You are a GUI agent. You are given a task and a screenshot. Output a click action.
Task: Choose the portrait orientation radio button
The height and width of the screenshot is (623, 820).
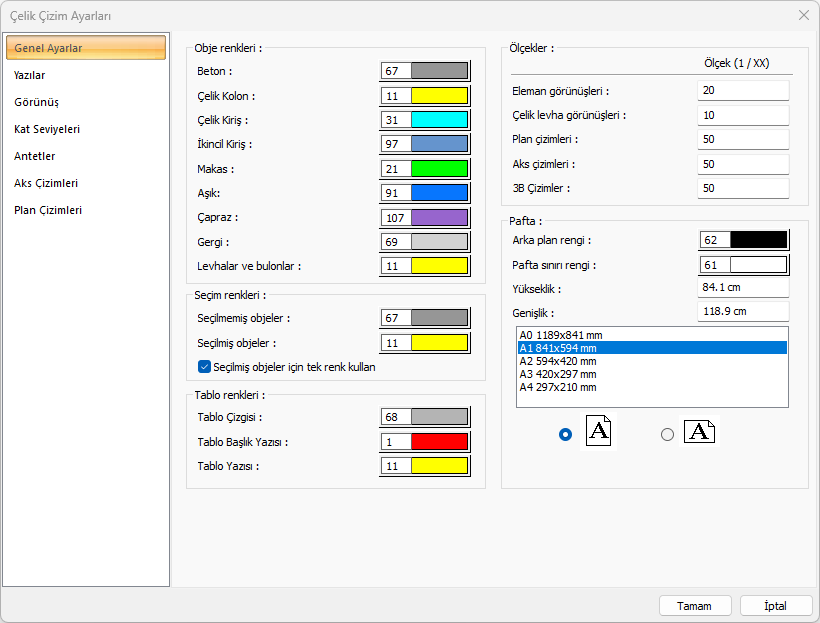coord(566,434)
